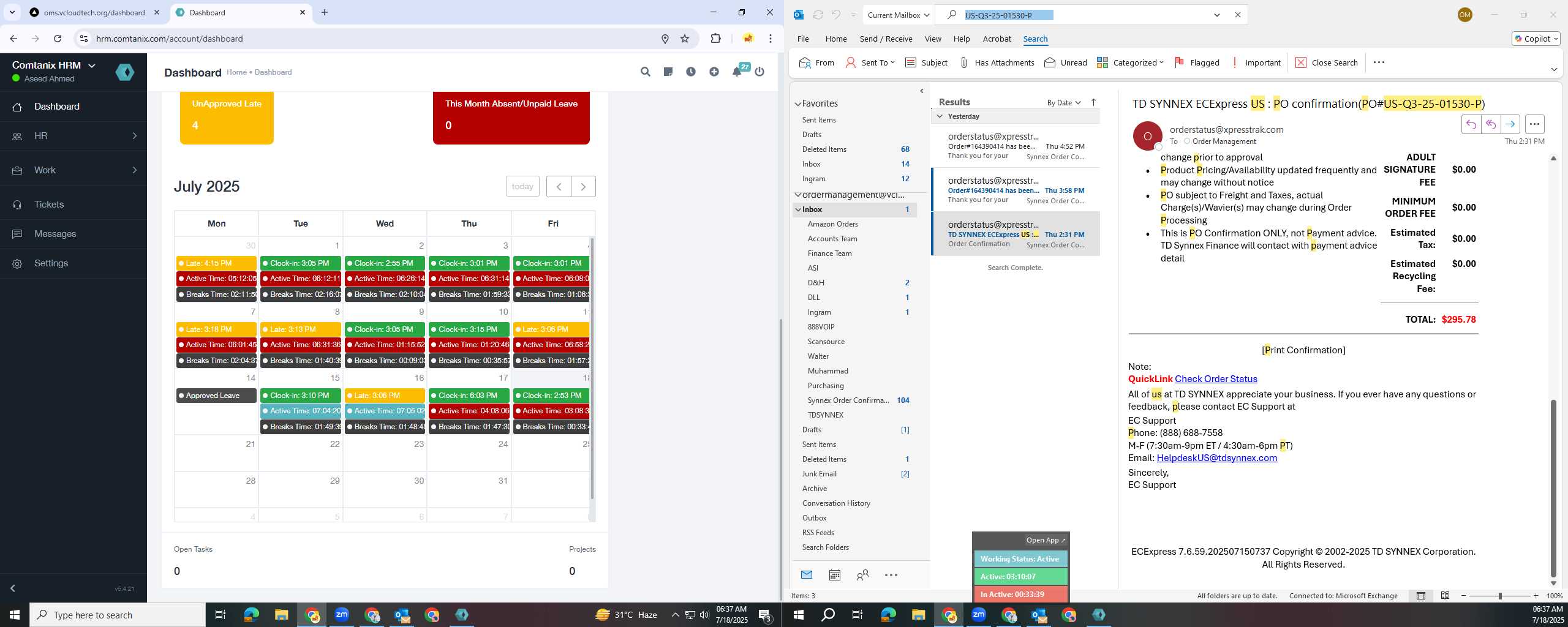Screen dimensions: 1568x627
Task: Toggle Unread filter in Outlook search ribbon
Action: point(1066,62)
